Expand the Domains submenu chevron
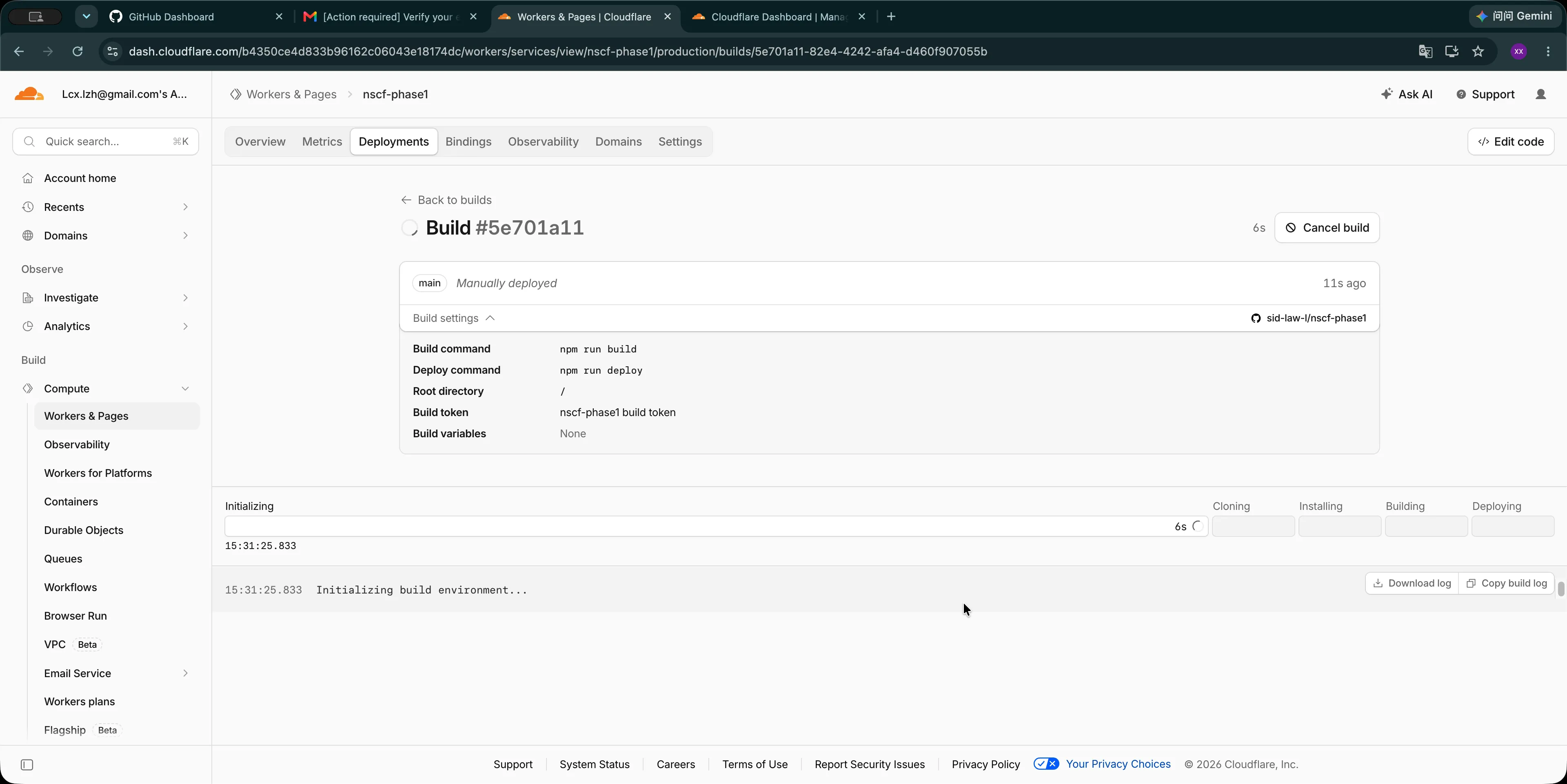1567x784 pixels. (x=185, y=235)
